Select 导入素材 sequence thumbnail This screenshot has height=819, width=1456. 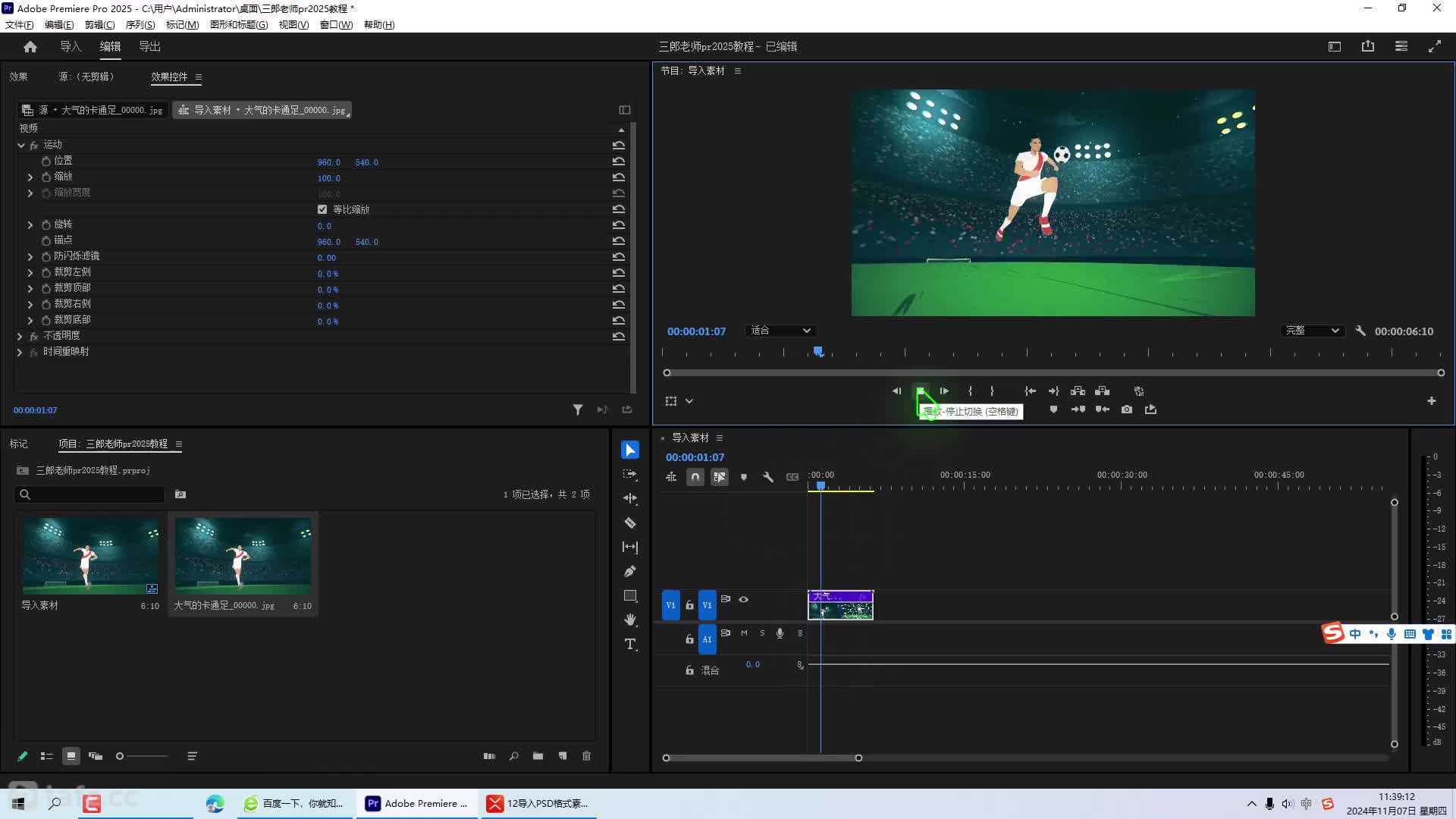click(x=90, y=556)
